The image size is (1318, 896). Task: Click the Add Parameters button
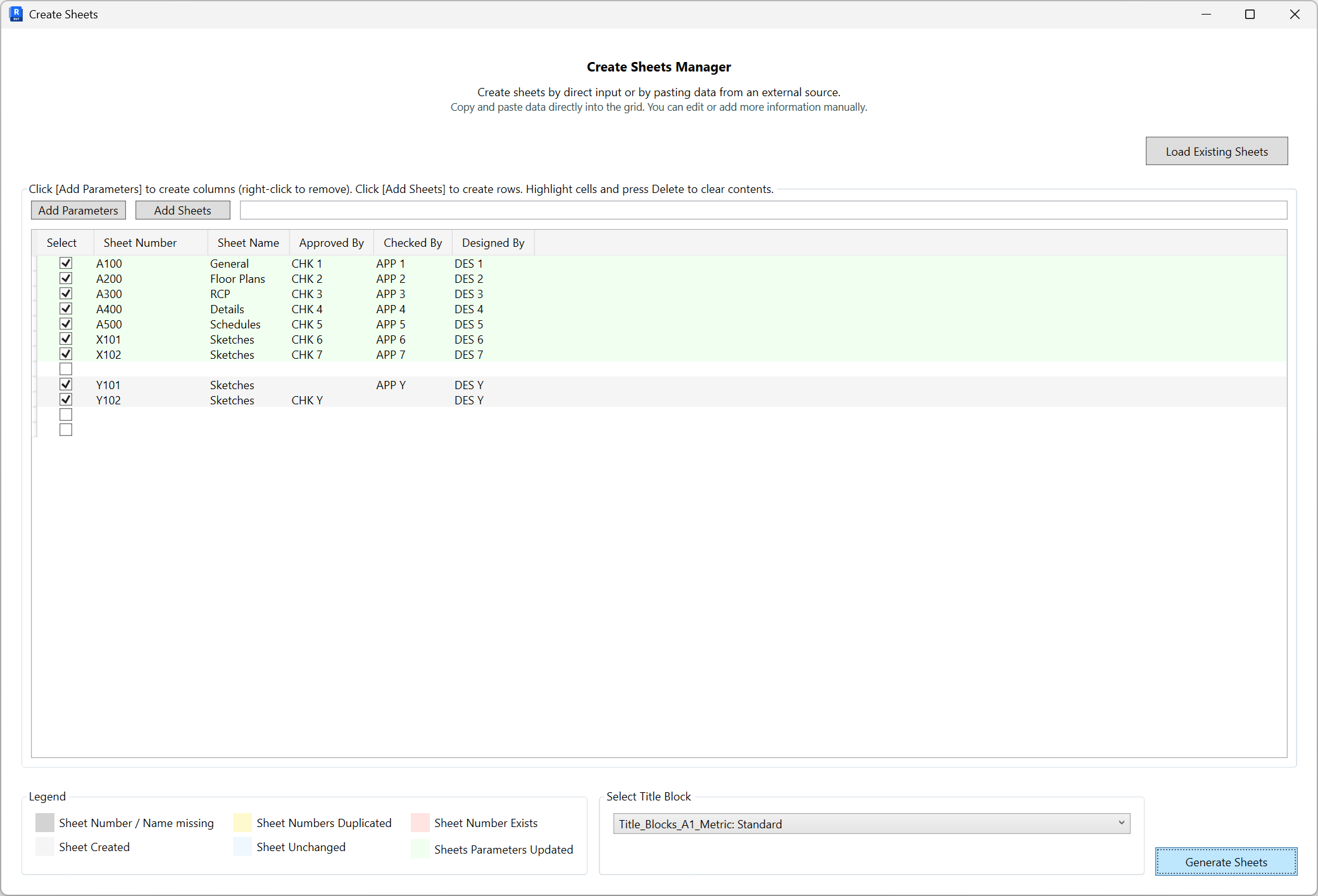coord(78,209)
